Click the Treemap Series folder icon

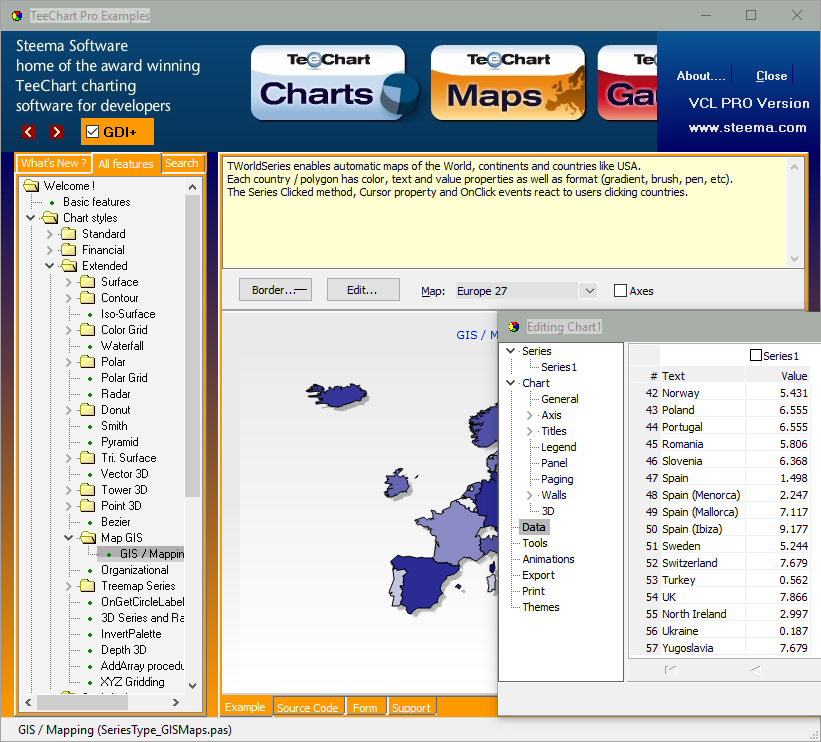click(x=87, y=586)
